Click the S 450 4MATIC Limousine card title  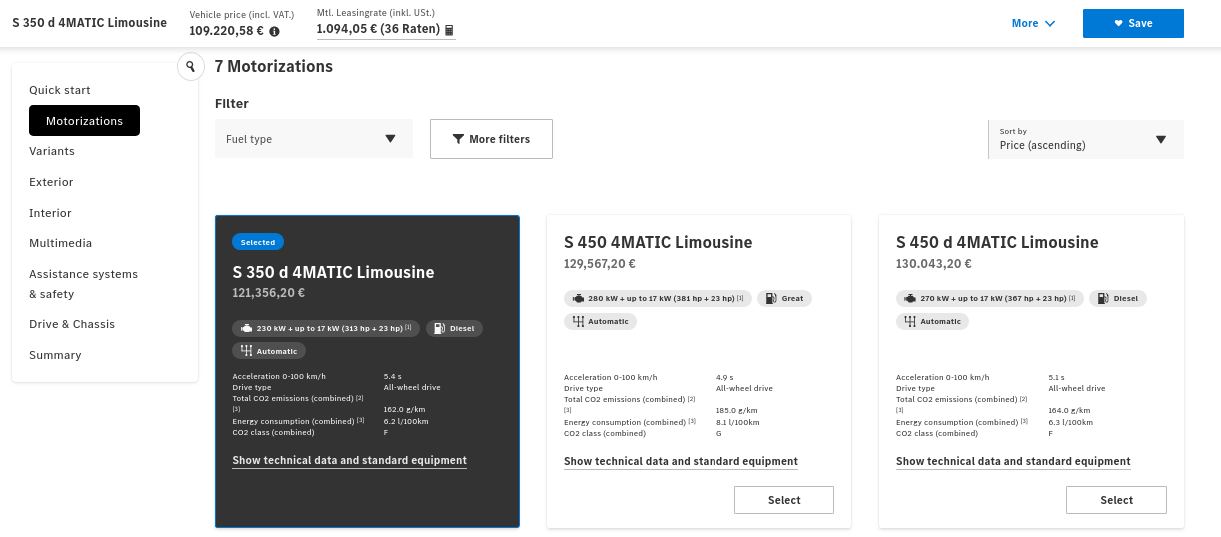[658, 242]
